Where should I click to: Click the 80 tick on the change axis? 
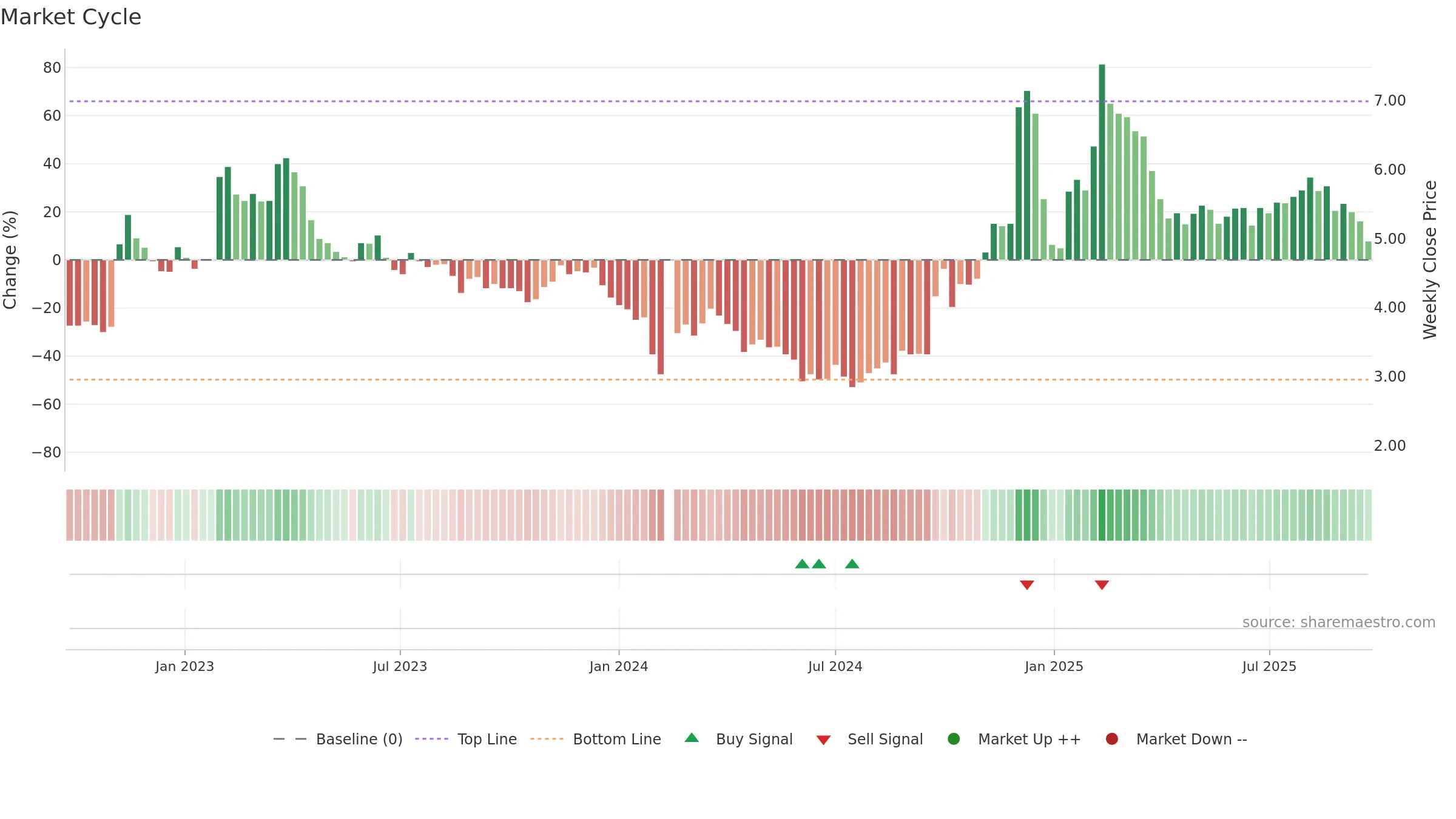[52, 67]
